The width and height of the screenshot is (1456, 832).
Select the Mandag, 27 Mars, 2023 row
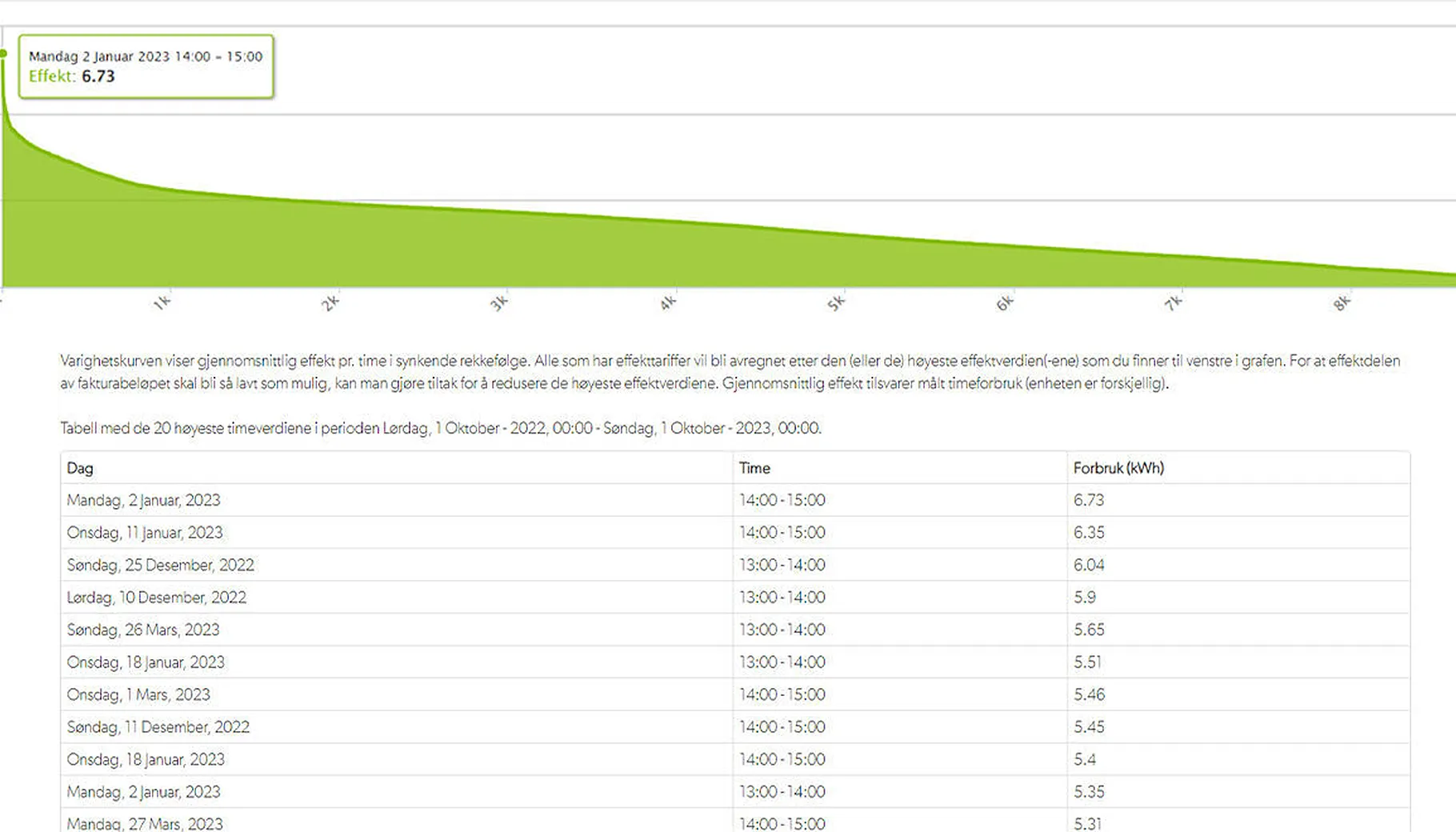(145, 823)
